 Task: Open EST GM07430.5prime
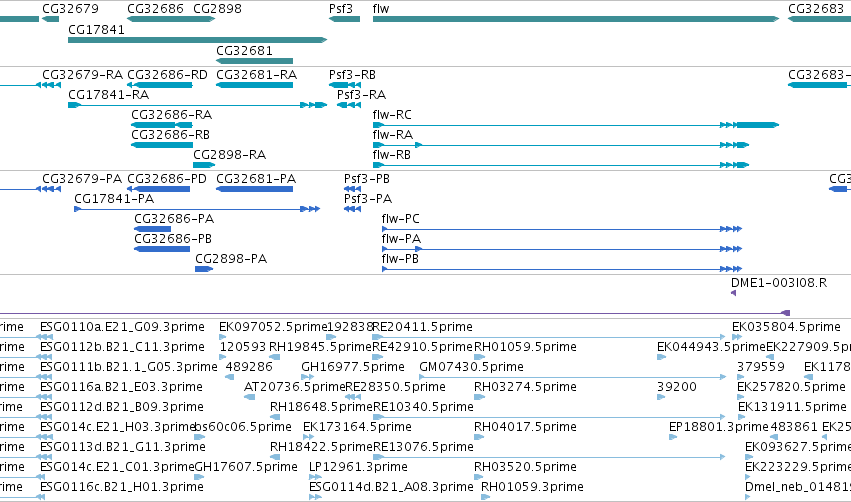pyautogui.click(x=471, y=367)
